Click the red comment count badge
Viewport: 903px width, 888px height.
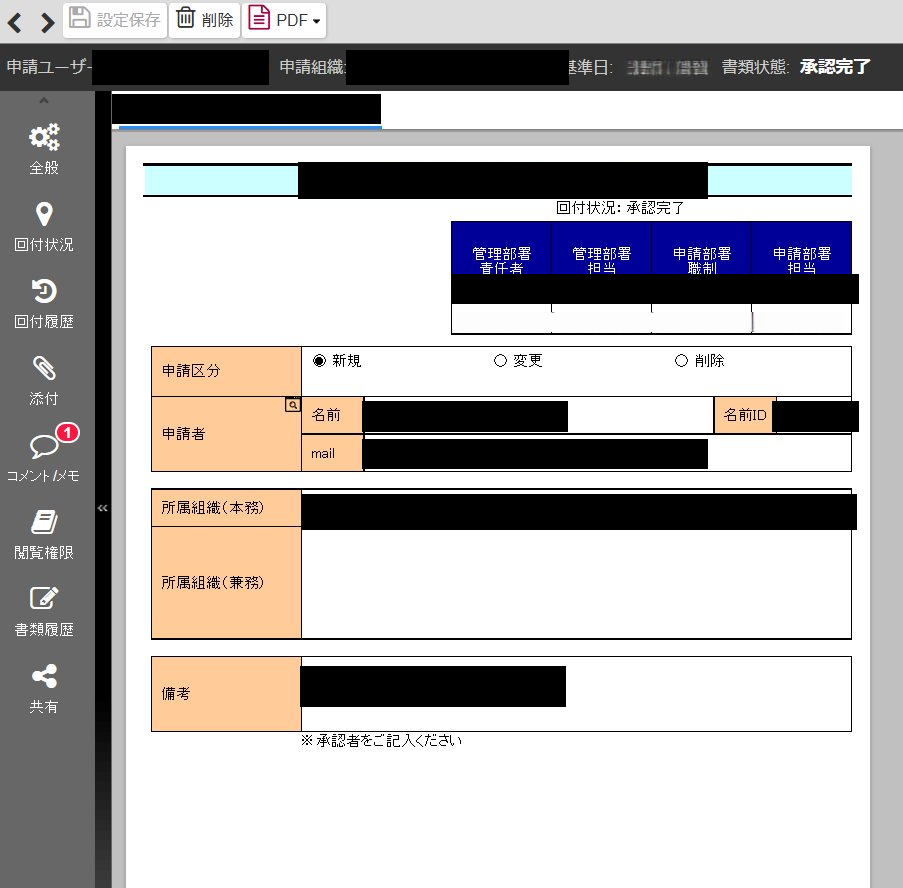point(67,432)
